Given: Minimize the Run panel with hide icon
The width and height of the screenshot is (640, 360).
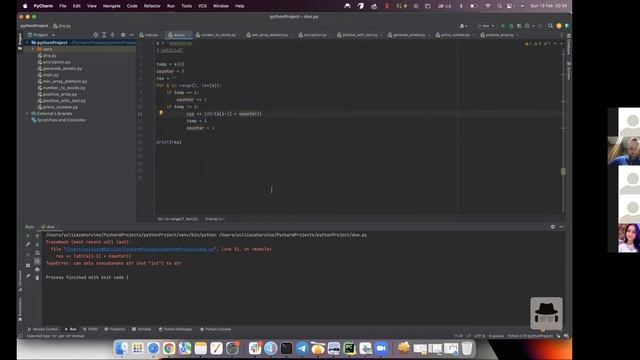Looking at the screenshot, I should tap(561, 227).
